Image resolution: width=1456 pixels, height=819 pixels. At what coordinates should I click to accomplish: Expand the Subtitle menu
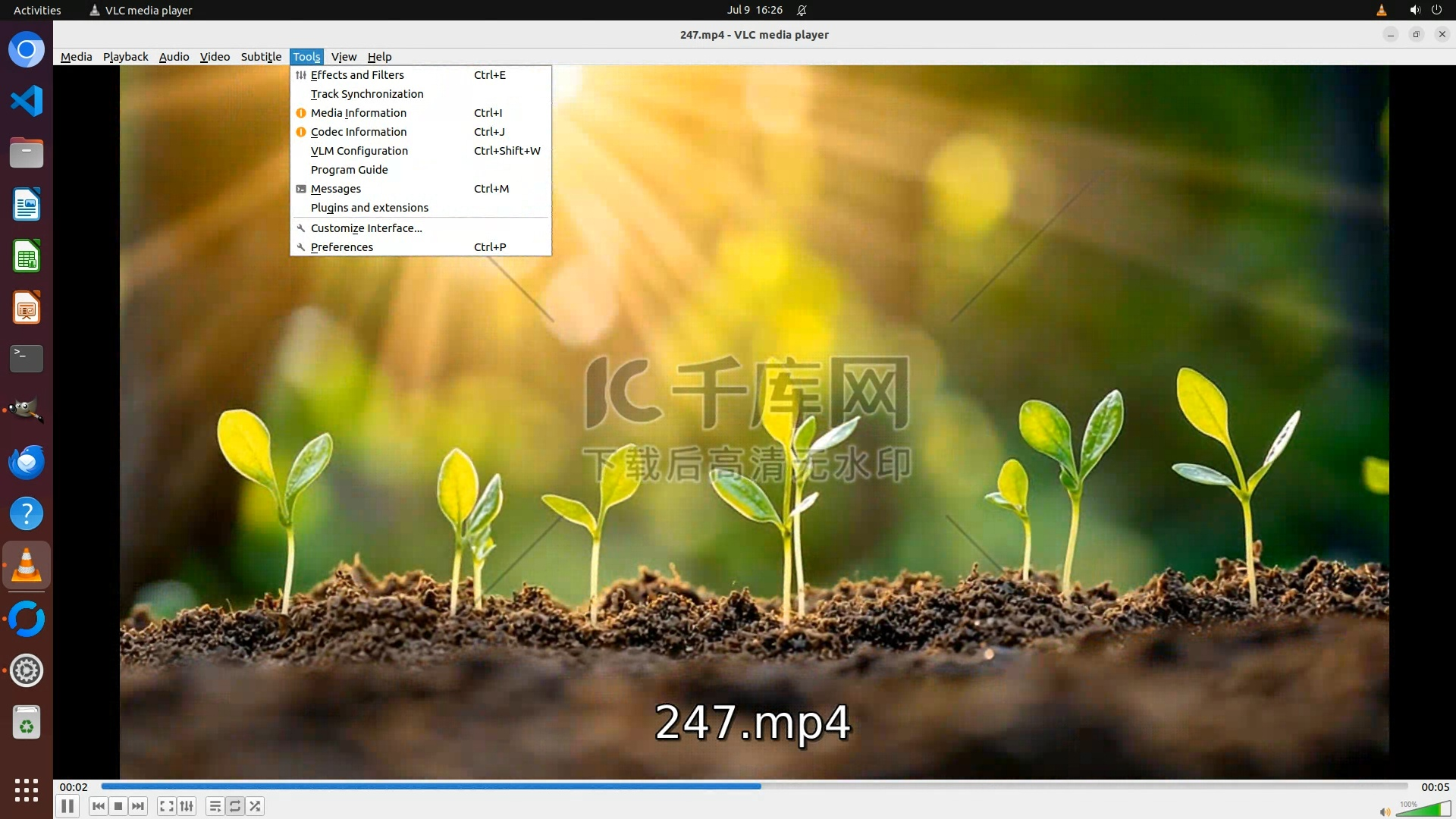(261, 57)
